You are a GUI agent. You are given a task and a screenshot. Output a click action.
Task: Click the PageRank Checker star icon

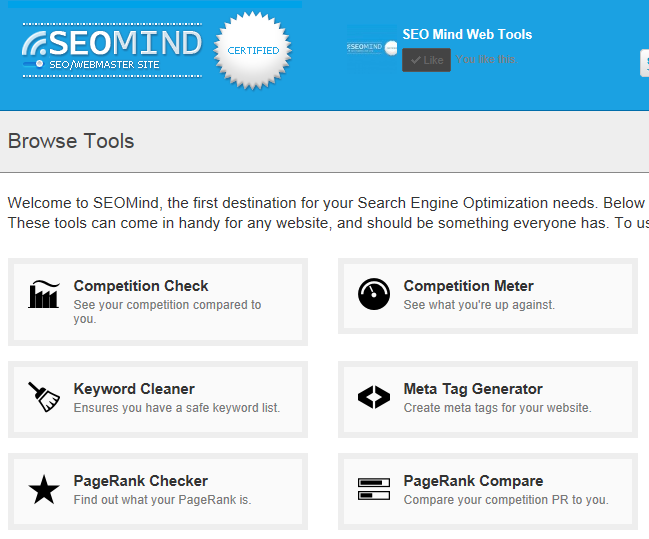44,490
